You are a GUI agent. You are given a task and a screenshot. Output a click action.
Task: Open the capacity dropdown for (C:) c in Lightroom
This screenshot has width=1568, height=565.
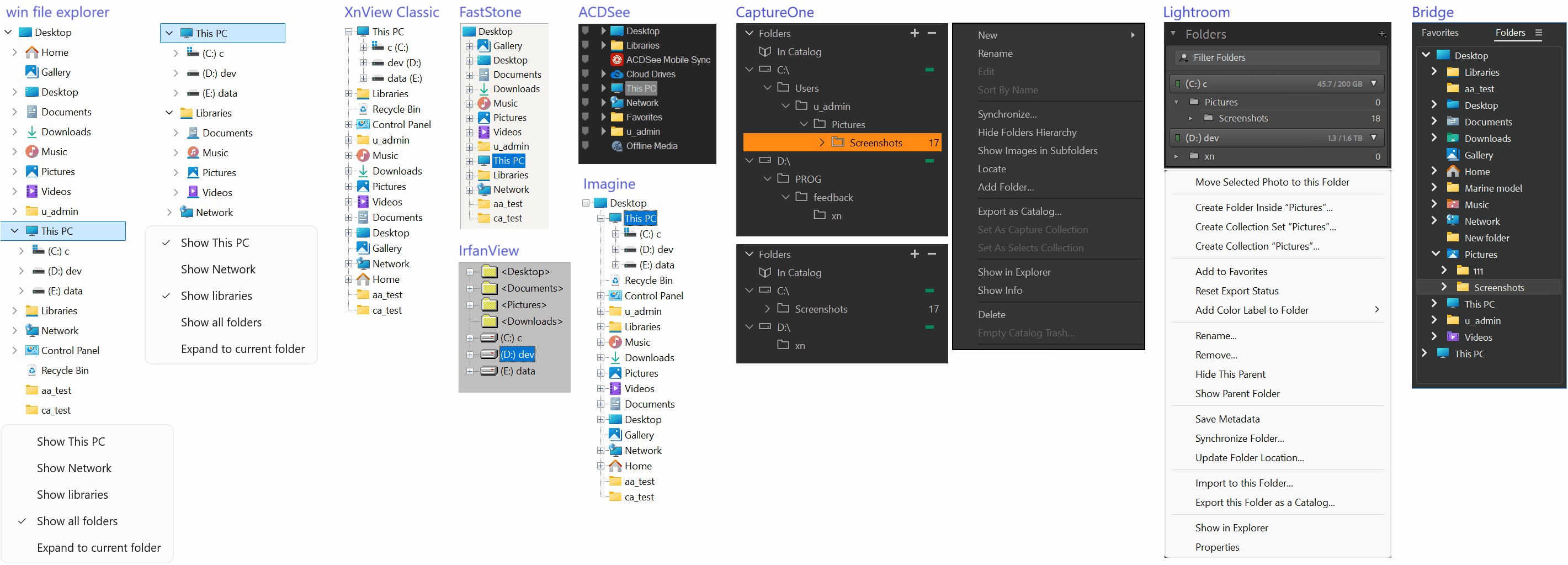point(1374,83)
